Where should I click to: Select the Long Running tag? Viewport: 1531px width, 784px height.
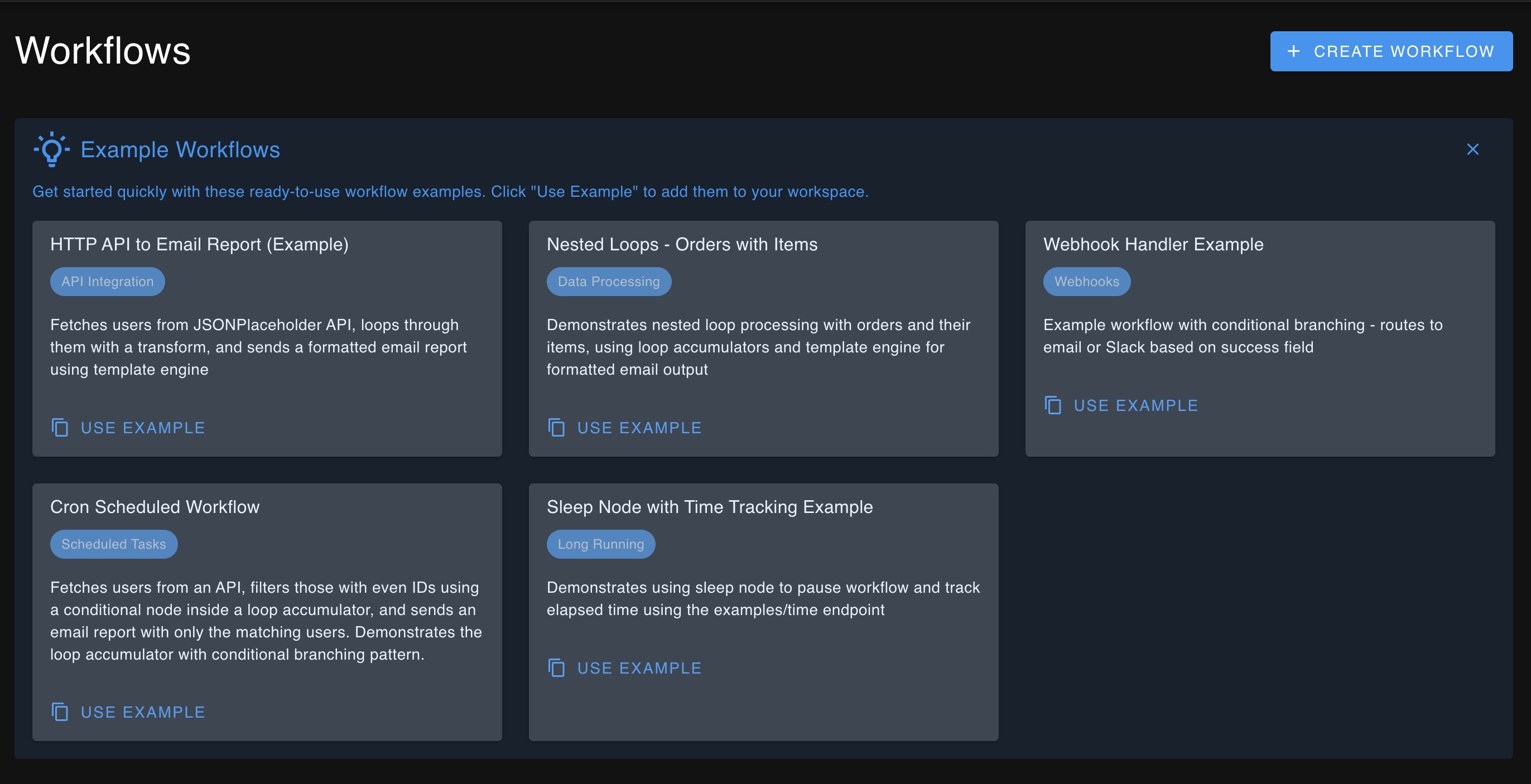(x=600, y=544)
